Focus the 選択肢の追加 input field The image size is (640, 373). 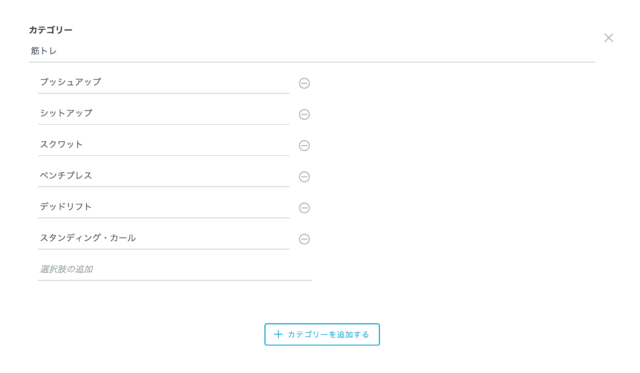175,269
